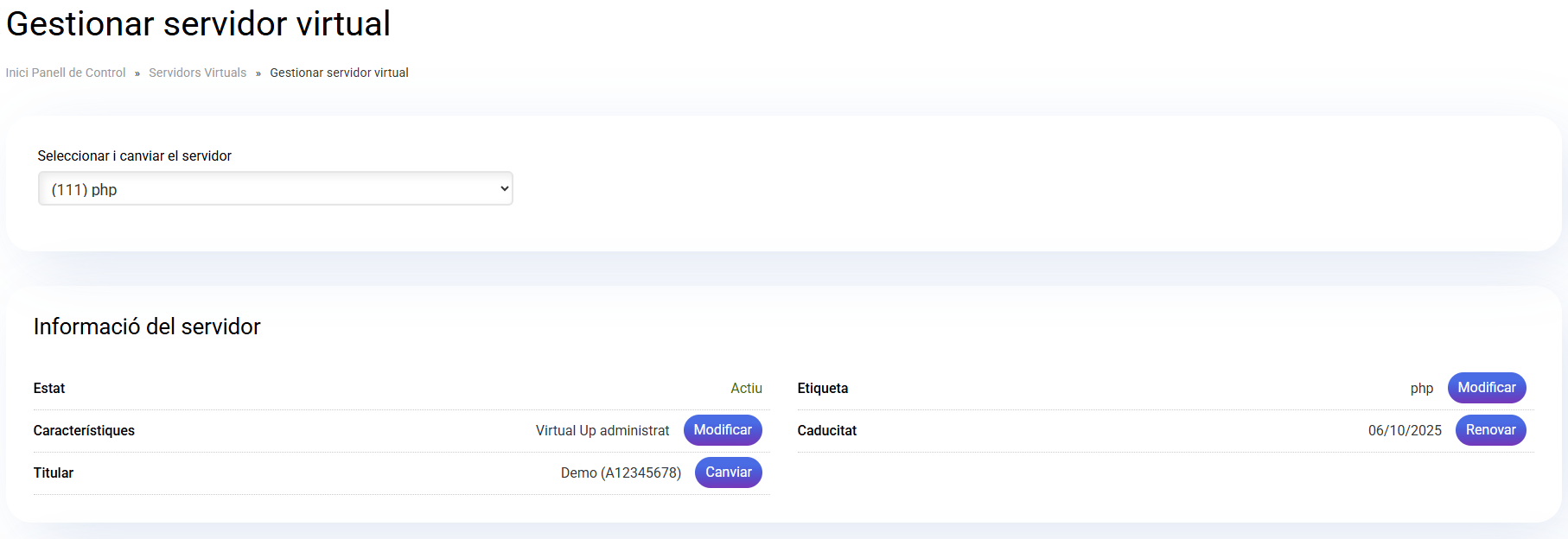Click the Demo (A12345678) titular value
The height and width of the screenshot is (539, 1568).
pos(621,473)
